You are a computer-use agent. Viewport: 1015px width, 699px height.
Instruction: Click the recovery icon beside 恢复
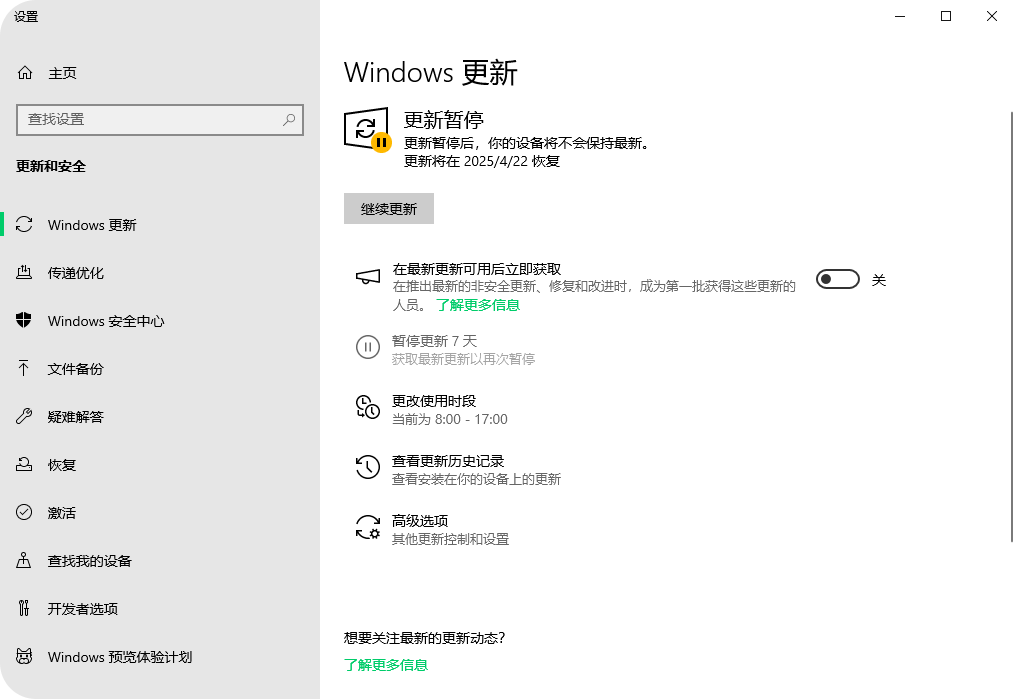24,464
